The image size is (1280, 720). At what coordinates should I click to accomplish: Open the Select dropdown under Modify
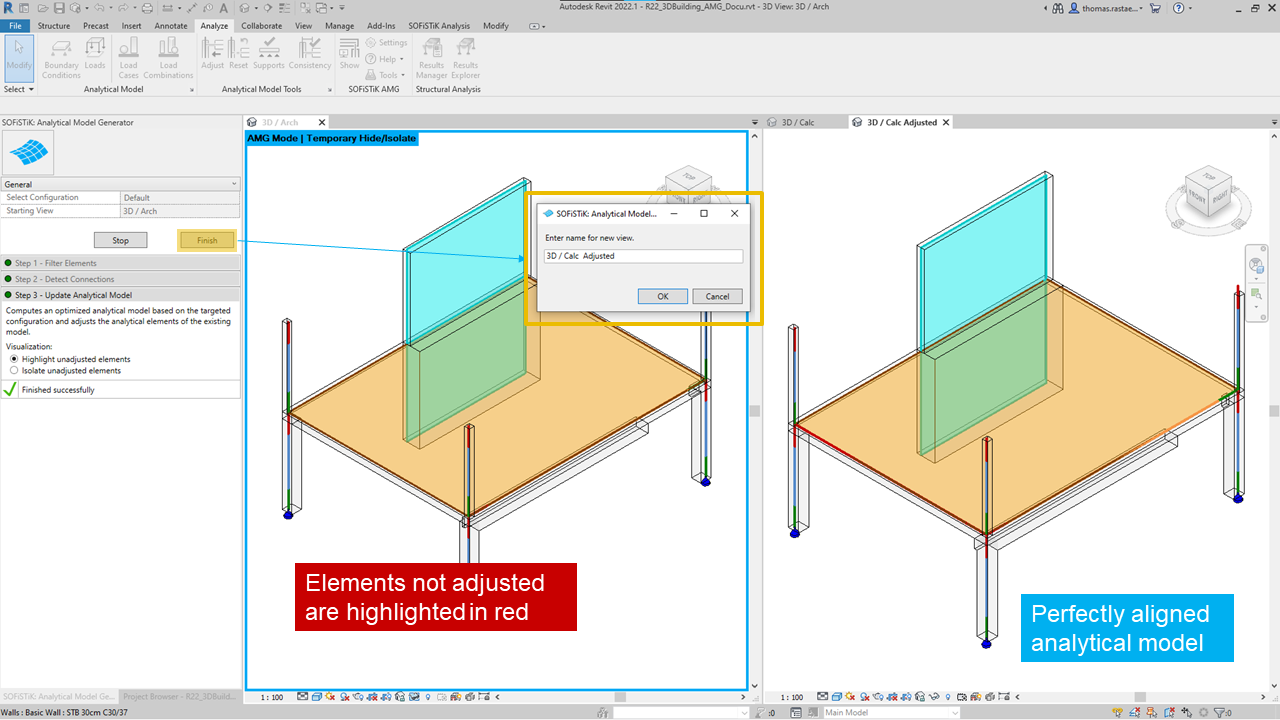click(19, 89)
